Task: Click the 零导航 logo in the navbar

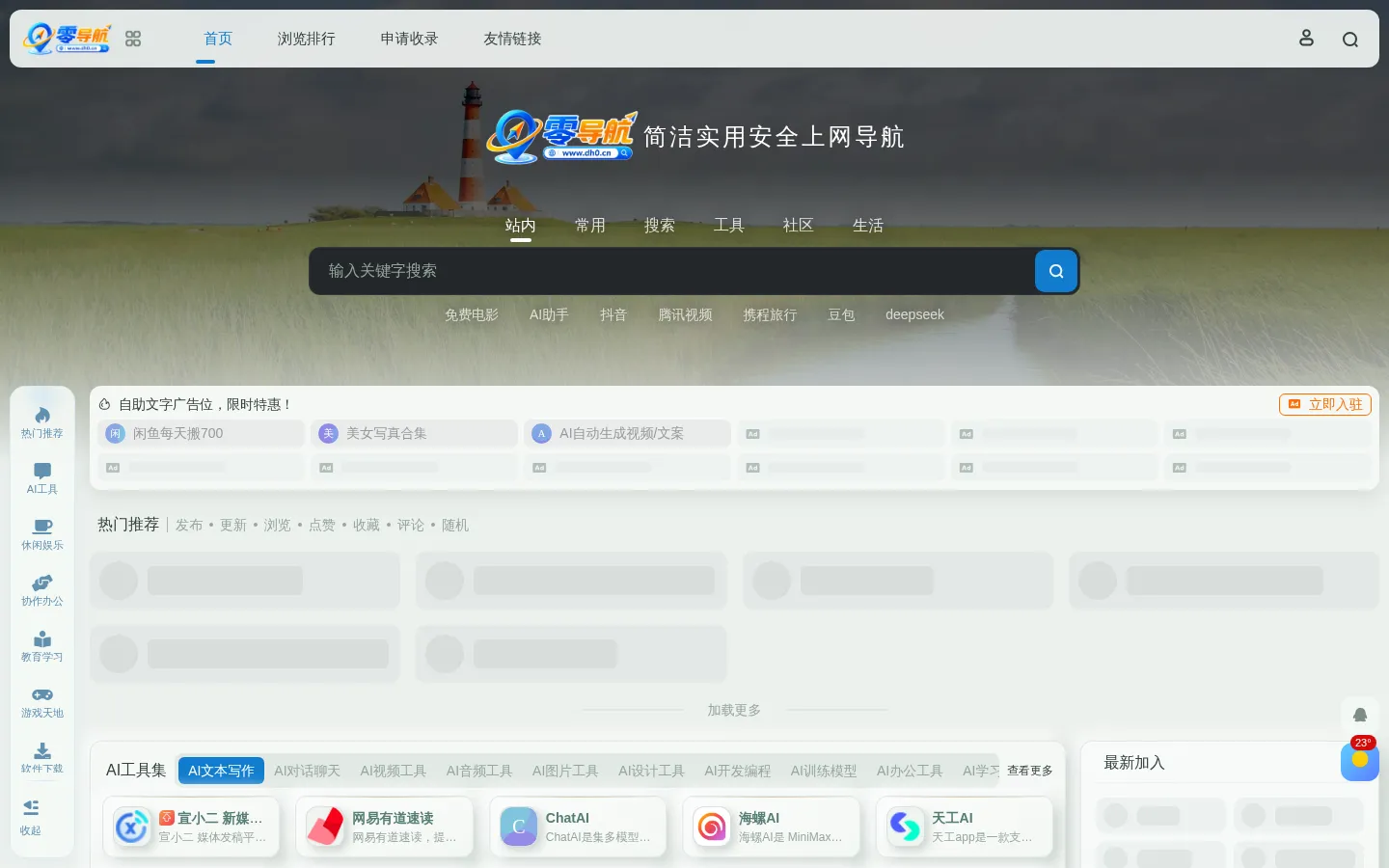Action: pos(68,39)
